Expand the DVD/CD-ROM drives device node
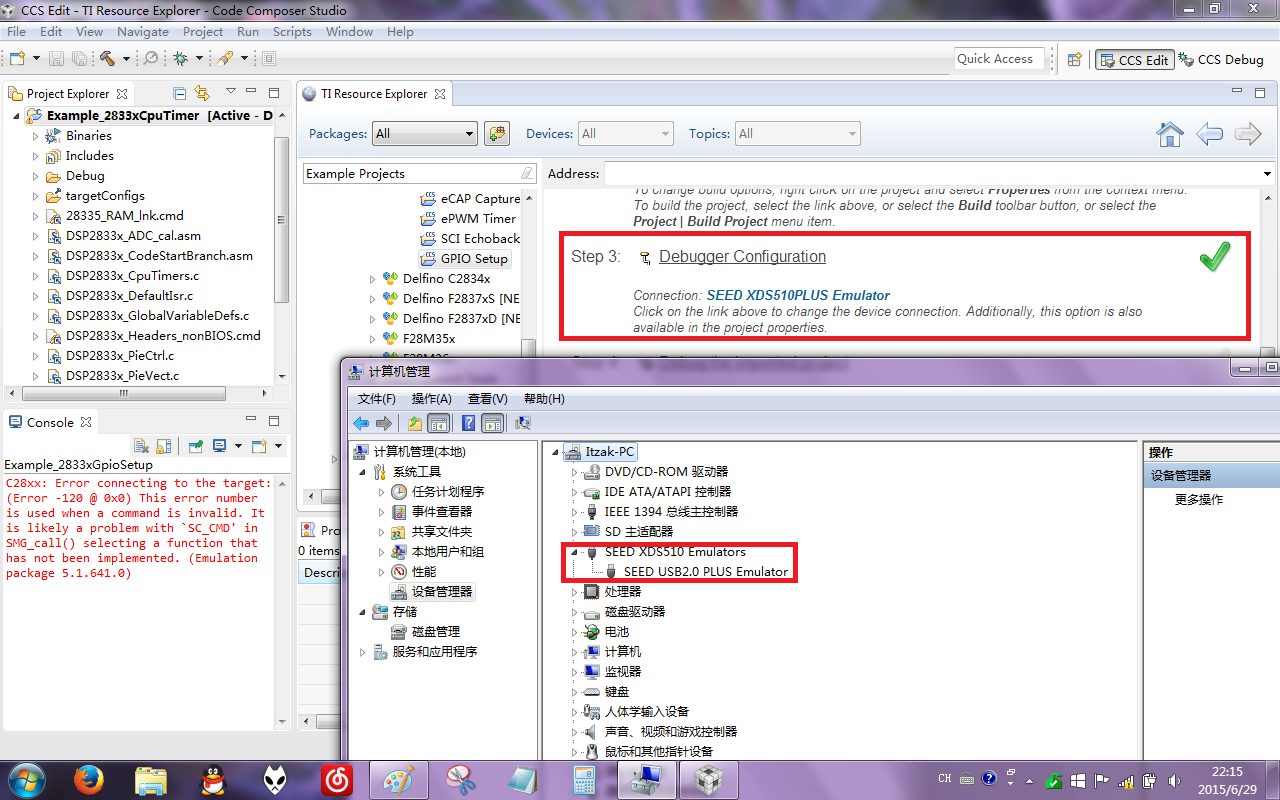The width and height of the screenshot is (1280, 800). coord(574,472)
